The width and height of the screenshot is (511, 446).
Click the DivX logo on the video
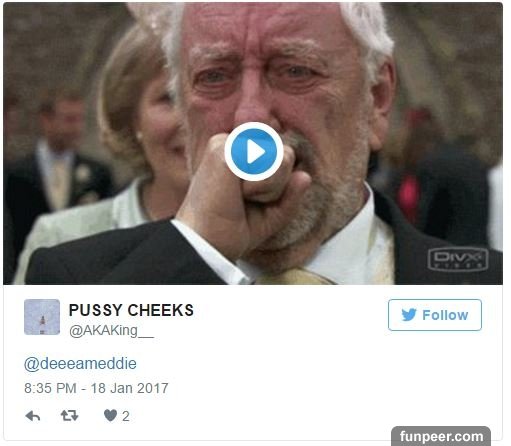point(458,259)
